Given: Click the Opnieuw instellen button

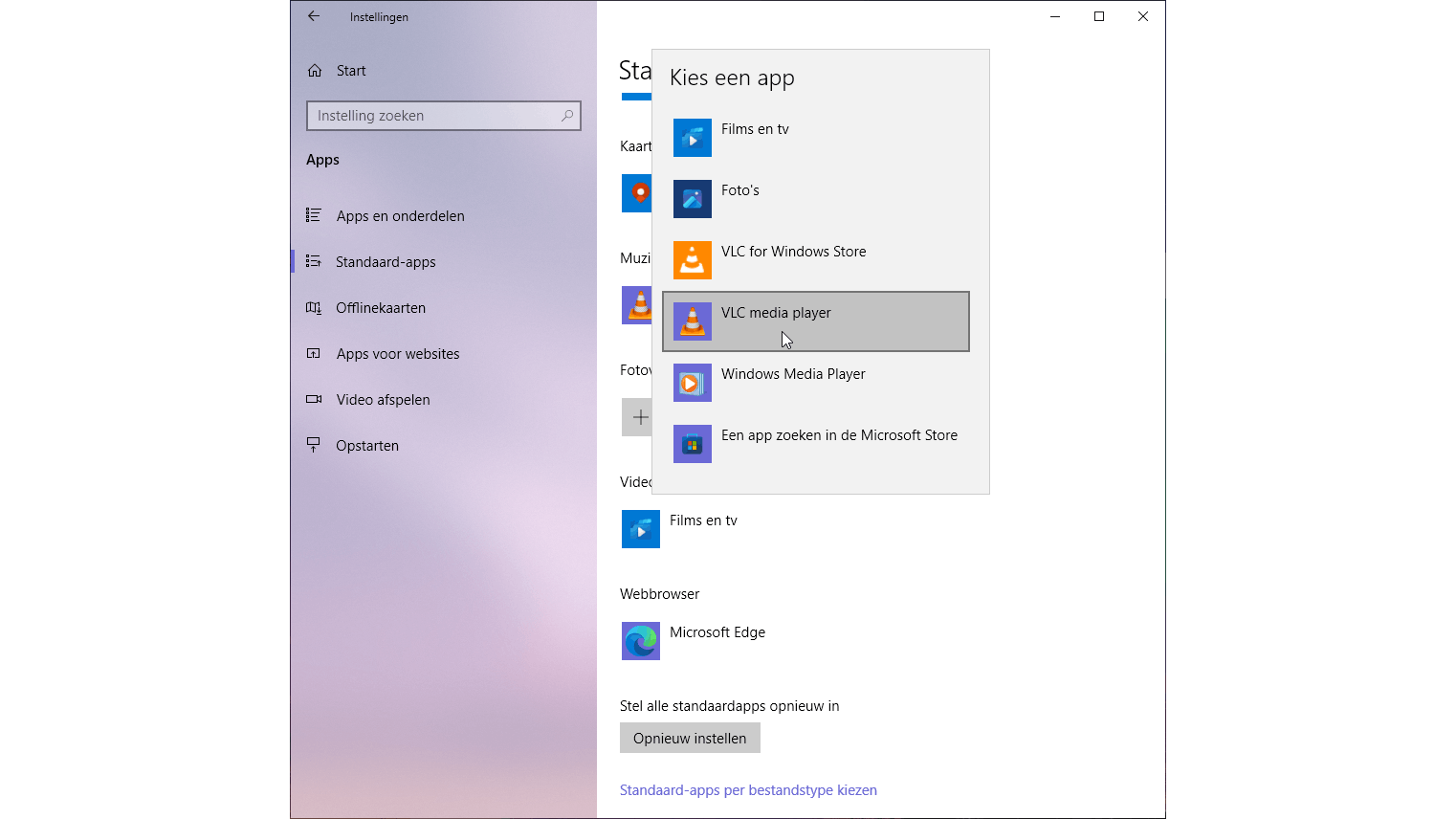Looking at the screenshot, I should [690, 738].
